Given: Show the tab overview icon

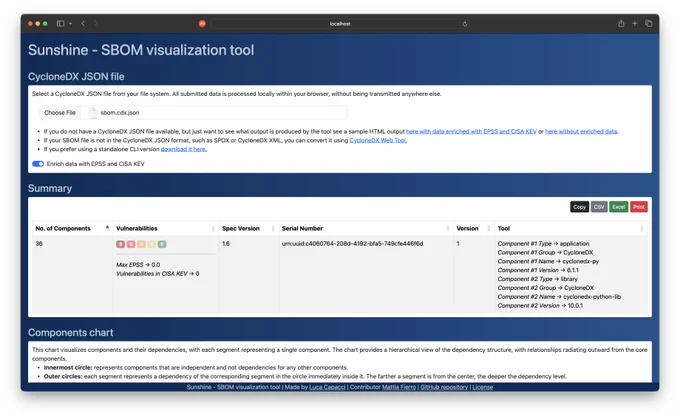Looking at the screenshot, I should tap(648, 23).
